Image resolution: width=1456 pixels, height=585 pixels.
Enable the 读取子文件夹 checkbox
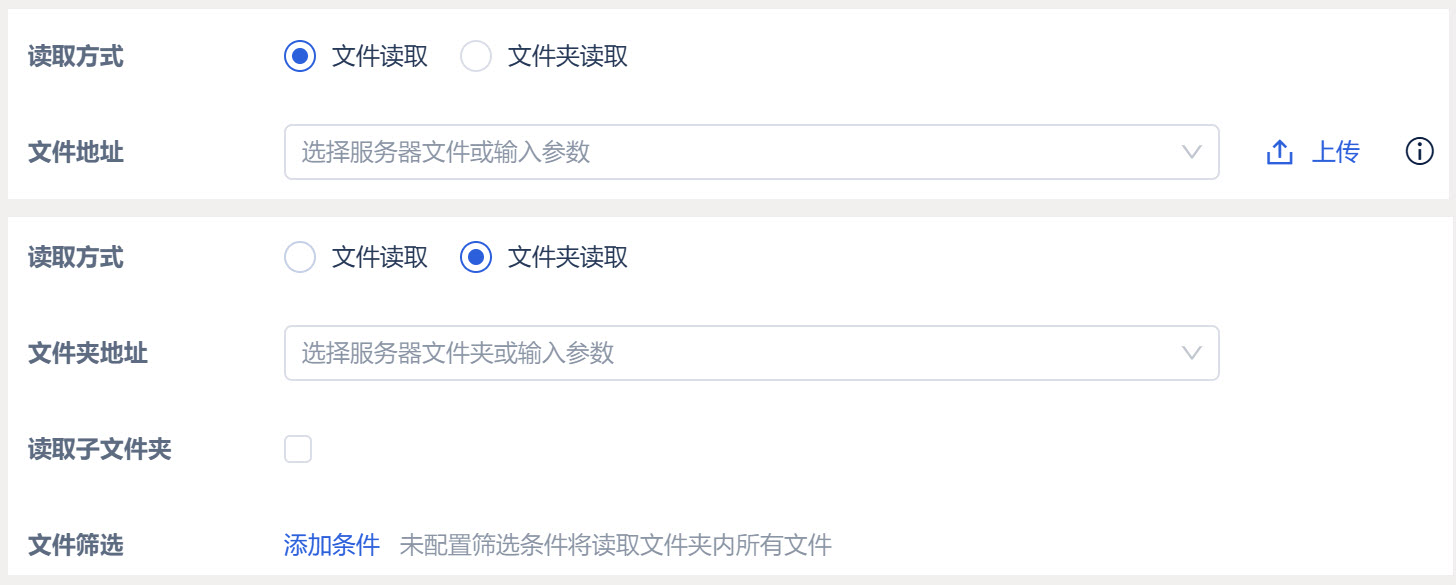(x=298, y=449)
